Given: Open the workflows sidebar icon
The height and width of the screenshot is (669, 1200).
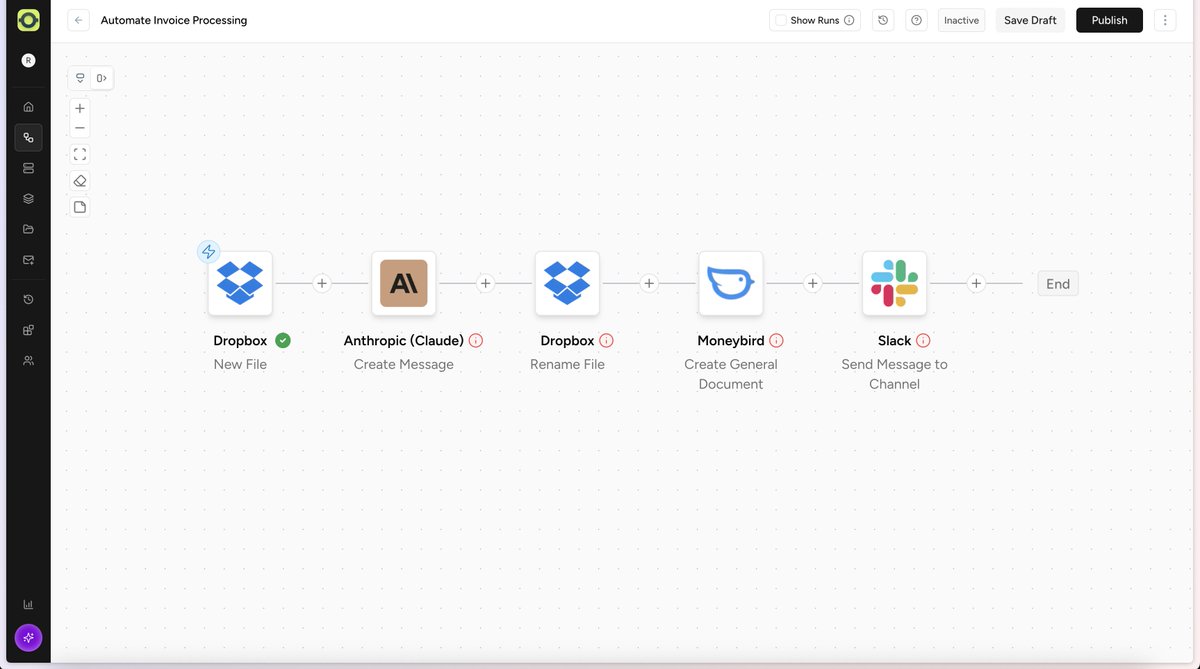Looking at the screenshot, I should [x=28, y=138].
